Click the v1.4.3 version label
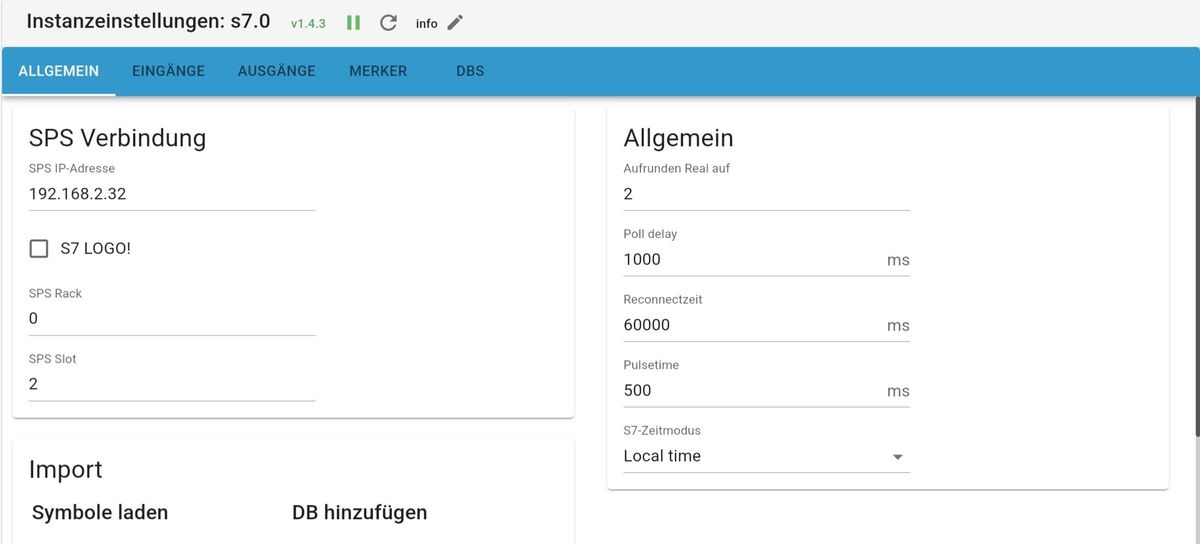1200x544 pixels. coord(308,23)
